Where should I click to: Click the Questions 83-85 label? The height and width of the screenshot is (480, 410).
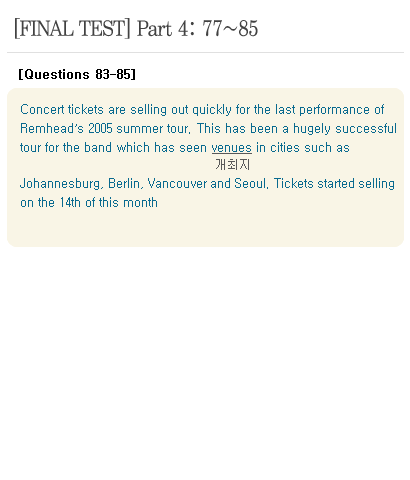(x=77, y=74)
